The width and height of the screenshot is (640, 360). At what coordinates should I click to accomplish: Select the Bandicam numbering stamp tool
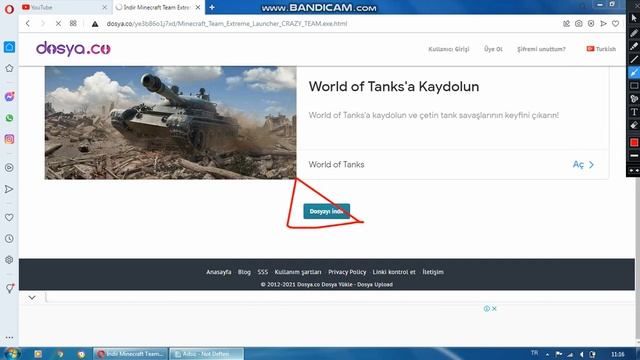tap(634, 99)
